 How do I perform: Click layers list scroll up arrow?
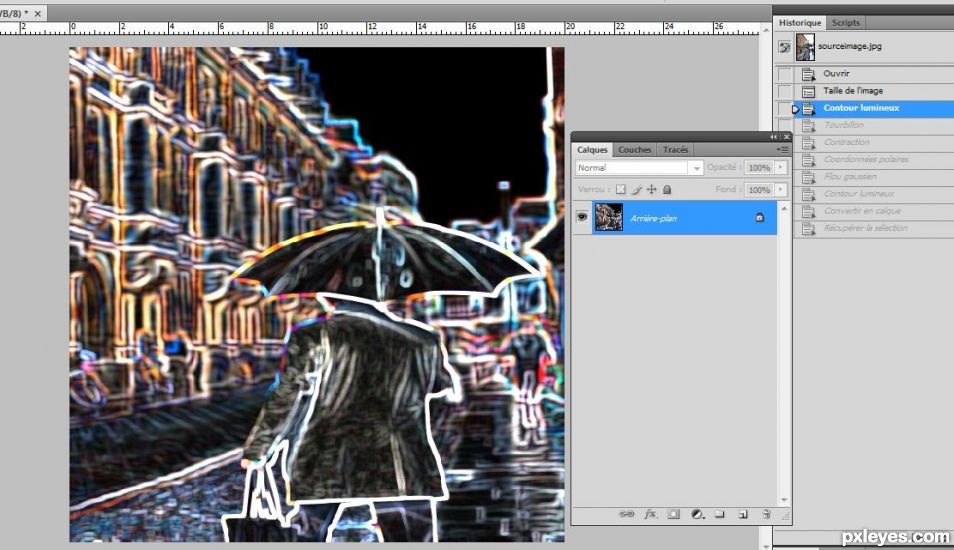[x=784, y=209]
